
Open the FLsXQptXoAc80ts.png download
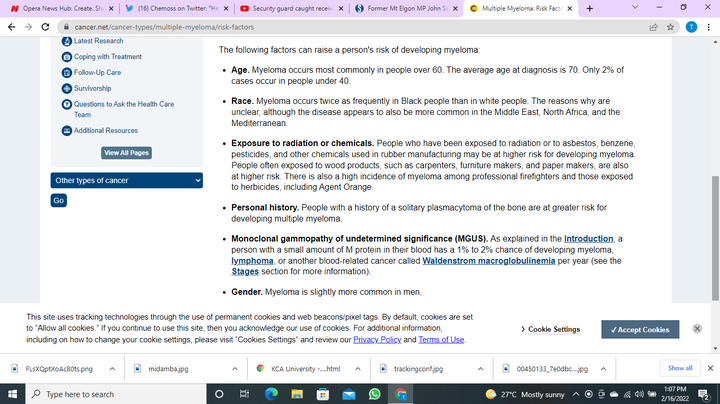[x=59, y=369]
